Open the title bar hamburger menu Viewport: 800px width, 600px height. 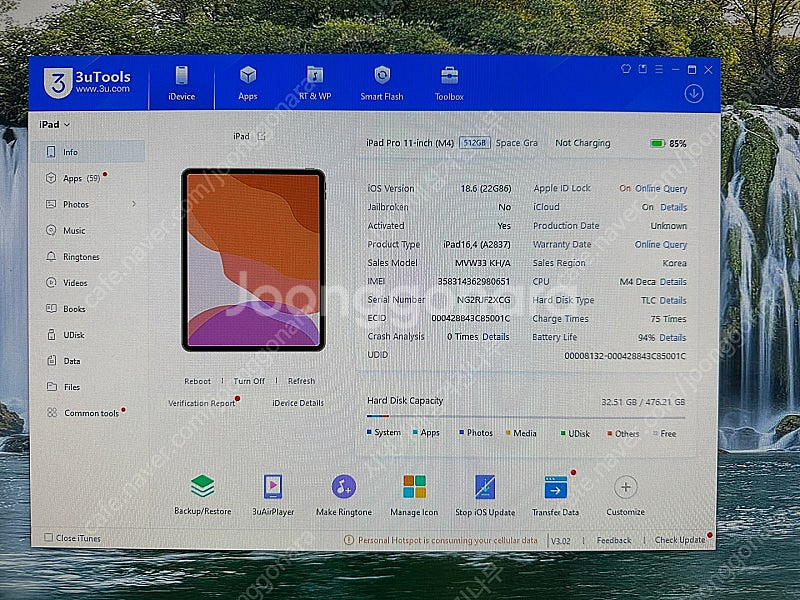[659, 69]
